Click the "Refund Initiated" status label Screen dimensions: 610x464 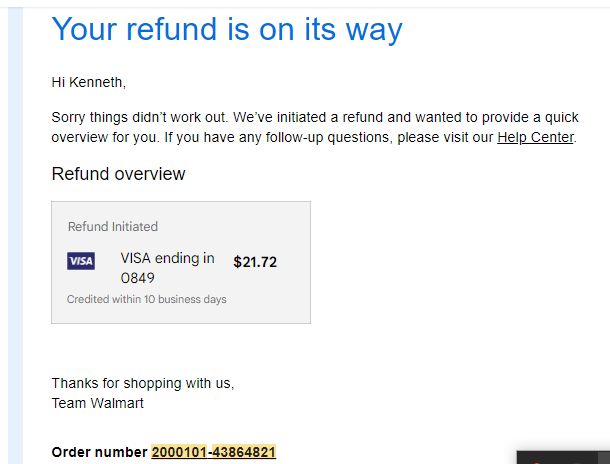click(x=113, y=226)
